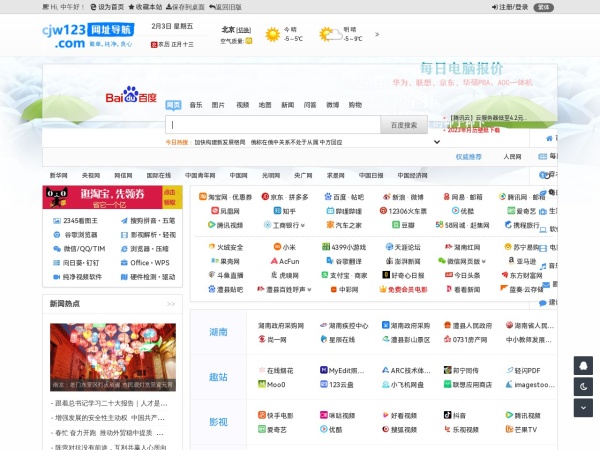Show next weather forecast arrow

click(x=377, y=34)
